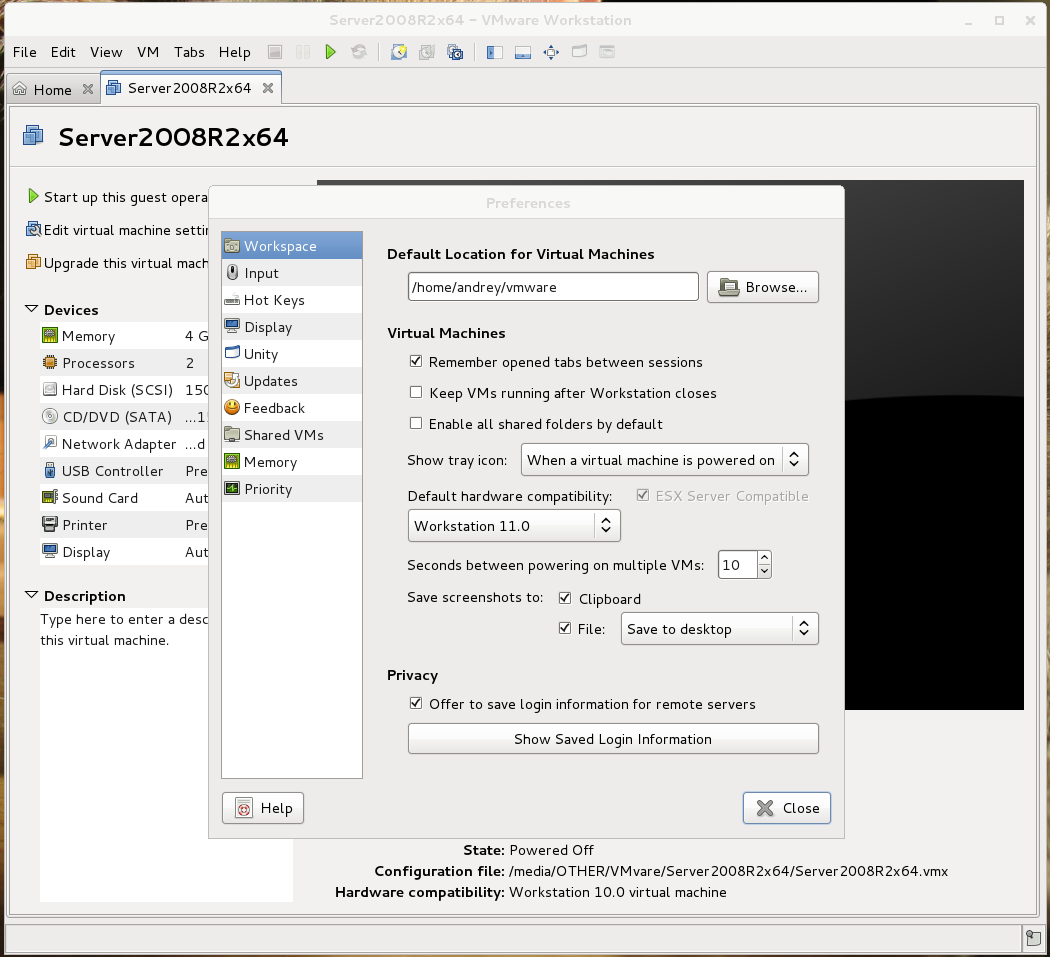Toggle Remember opened tabs between sessions
This screenshot has width=1050, height=957.
pos(416,362)
